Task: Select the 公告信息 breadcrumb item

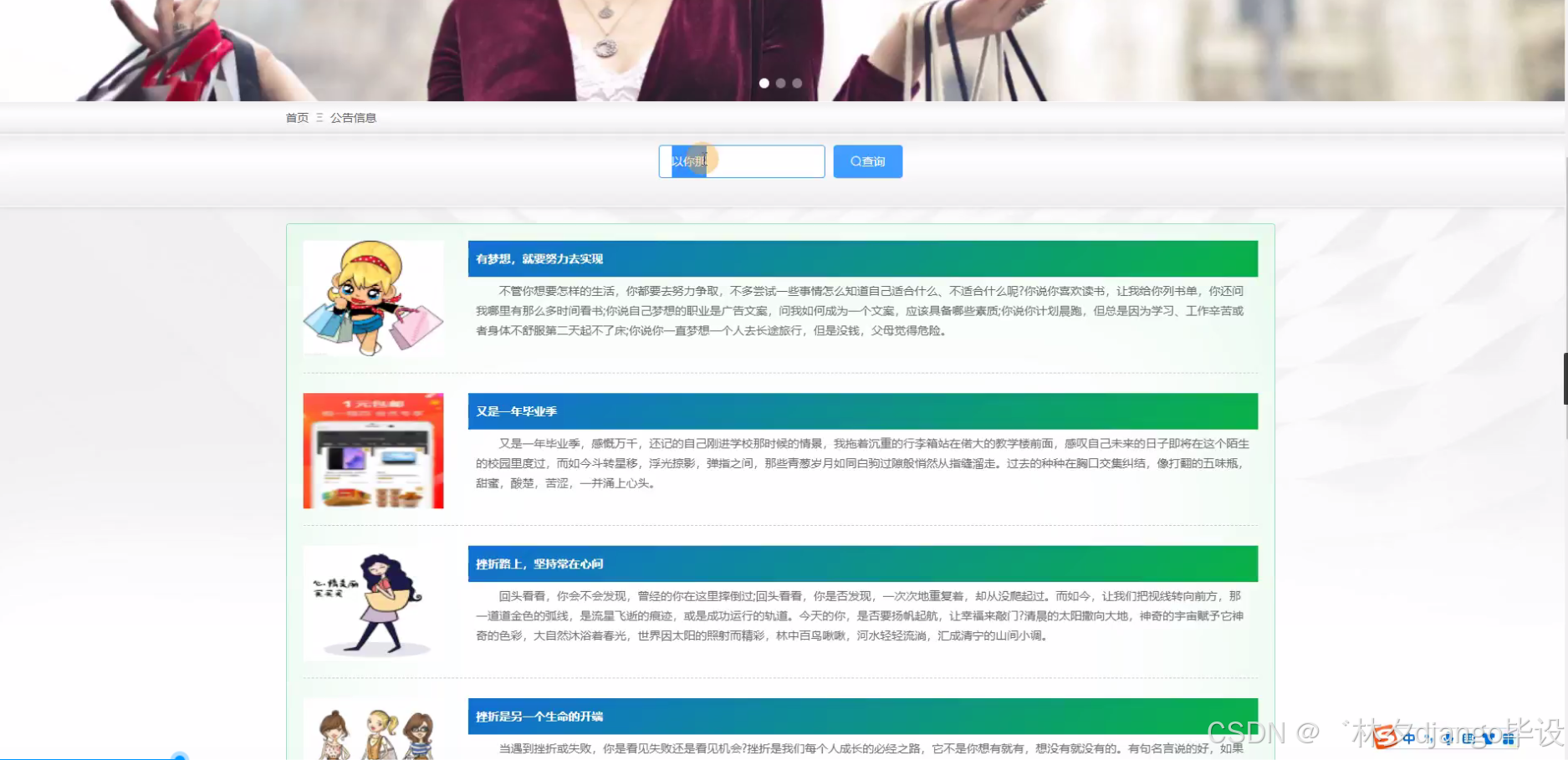Action: pos(354,117)
